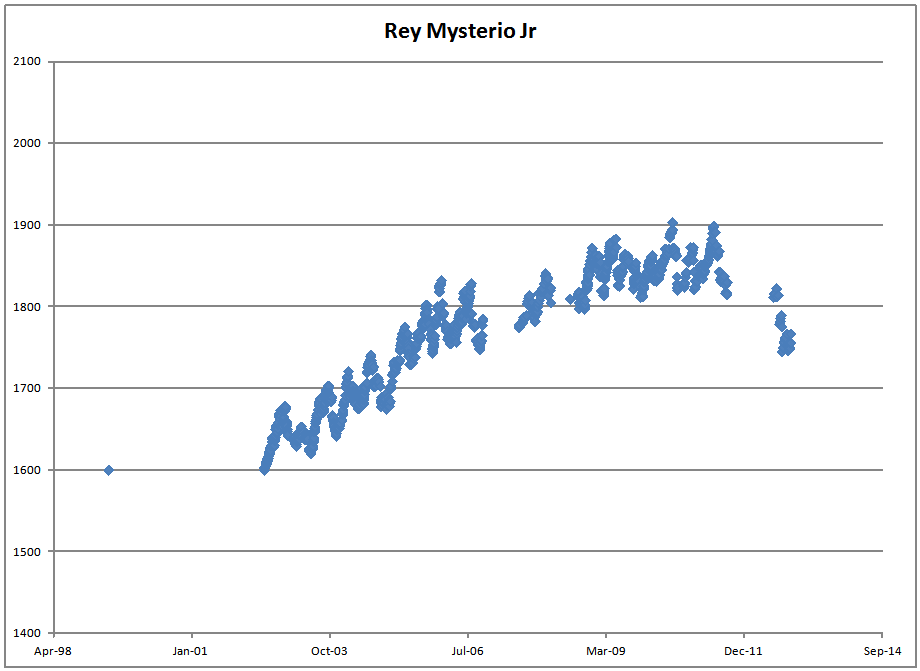
Task: Click the 1600 value on the y-axis
Action: (27, 470)
